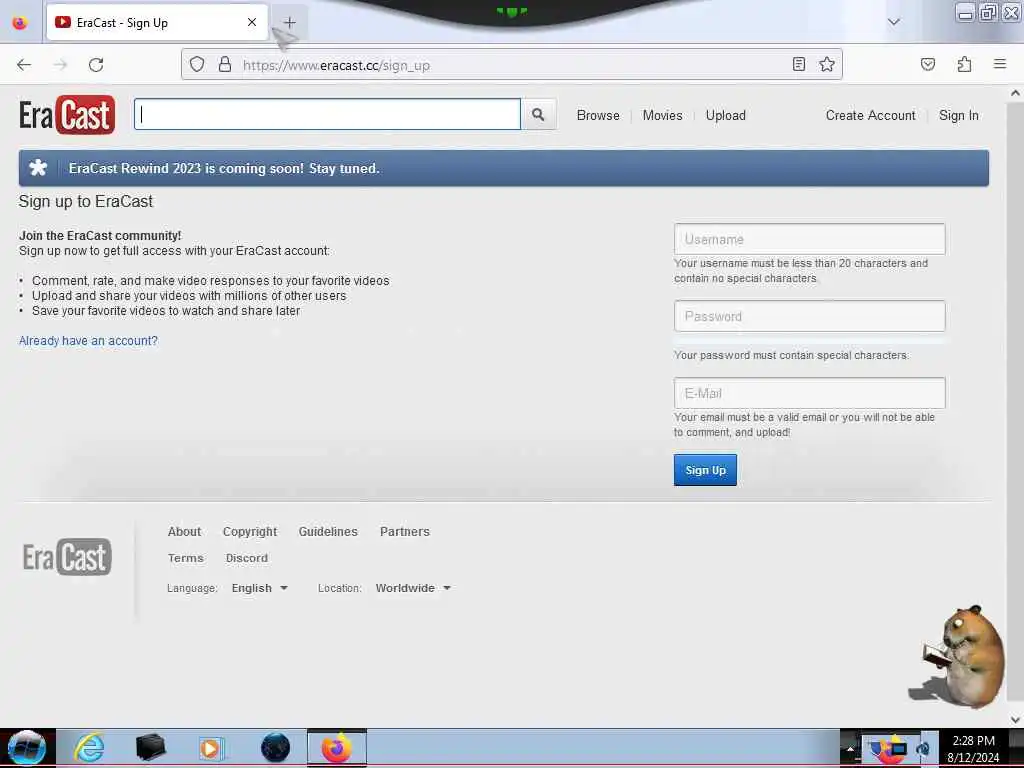Viewport: 1024px width, 768px height.
Task: Open the tracking protection shield icon
Action: tap(197, 64)
